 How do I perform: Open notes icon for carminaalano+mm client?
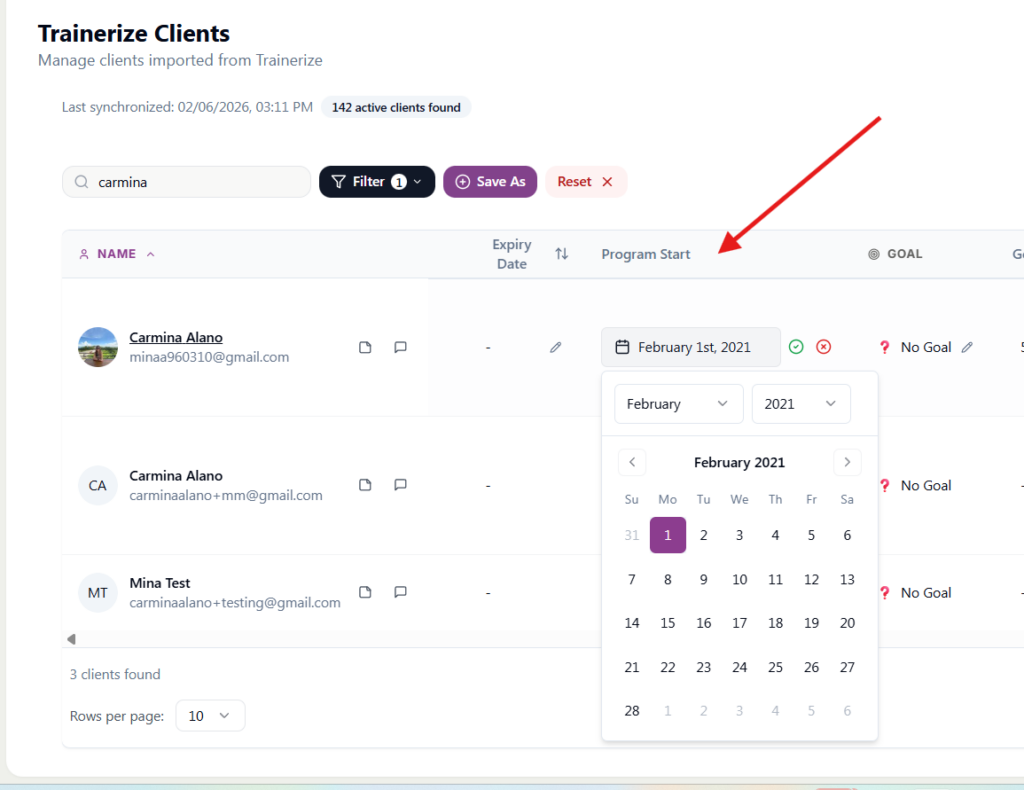[x=365, y=485]
